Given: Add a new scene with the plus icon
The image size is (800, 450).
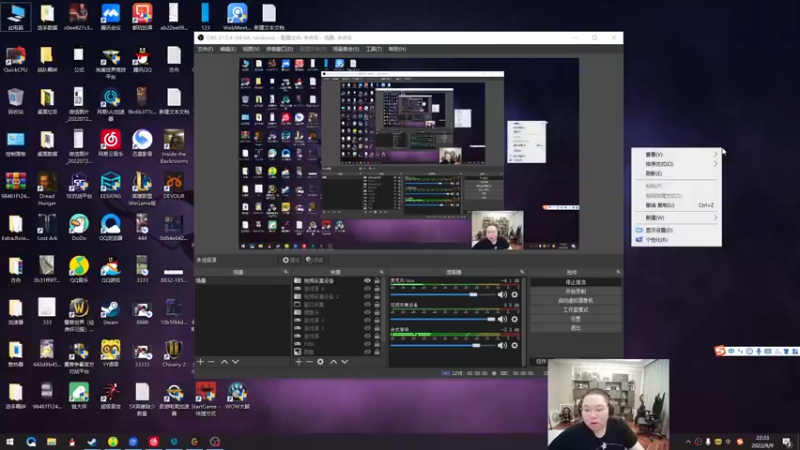Looking at the screenshot, I should click(x=201, y=362).
